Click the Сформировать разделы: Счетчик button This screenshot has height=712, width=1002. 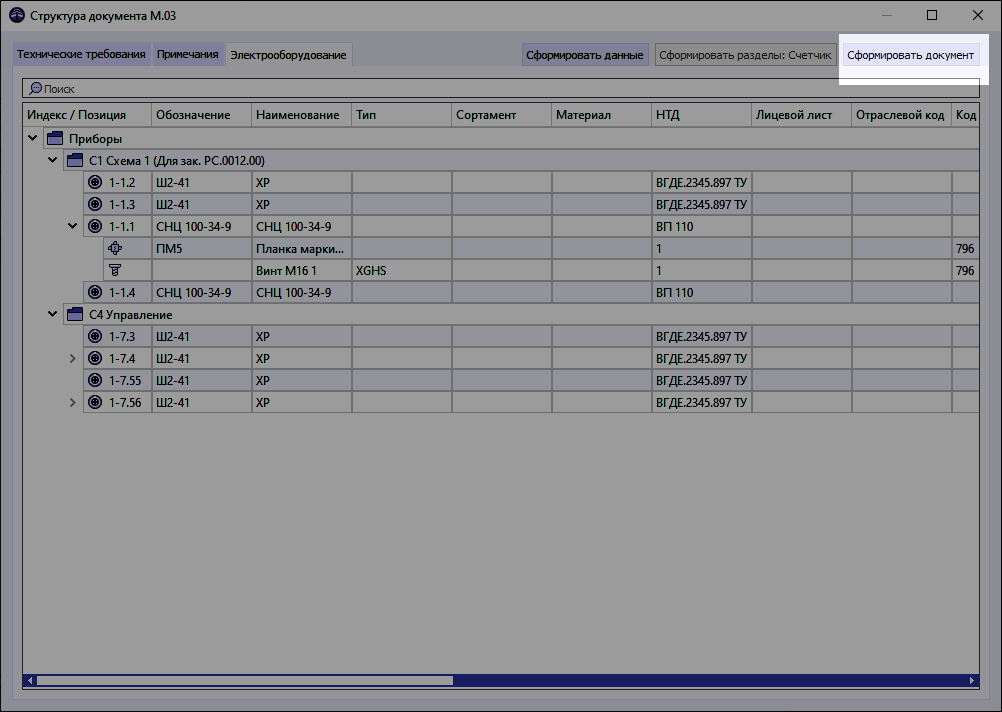coord(744,55)
